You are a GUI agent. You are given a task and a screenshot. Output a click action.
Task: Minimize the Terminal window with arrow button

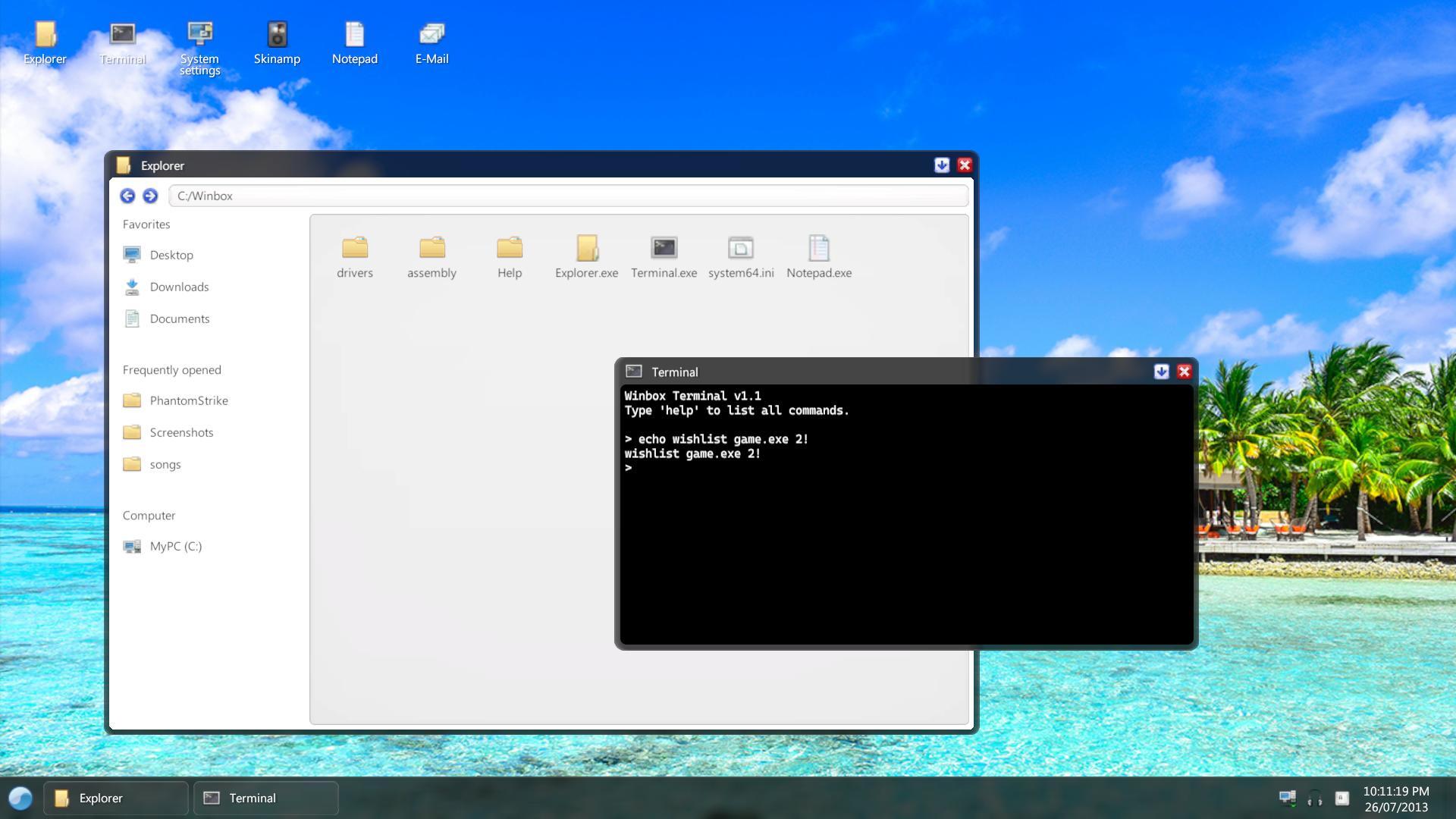click(x=1161, y=372)
